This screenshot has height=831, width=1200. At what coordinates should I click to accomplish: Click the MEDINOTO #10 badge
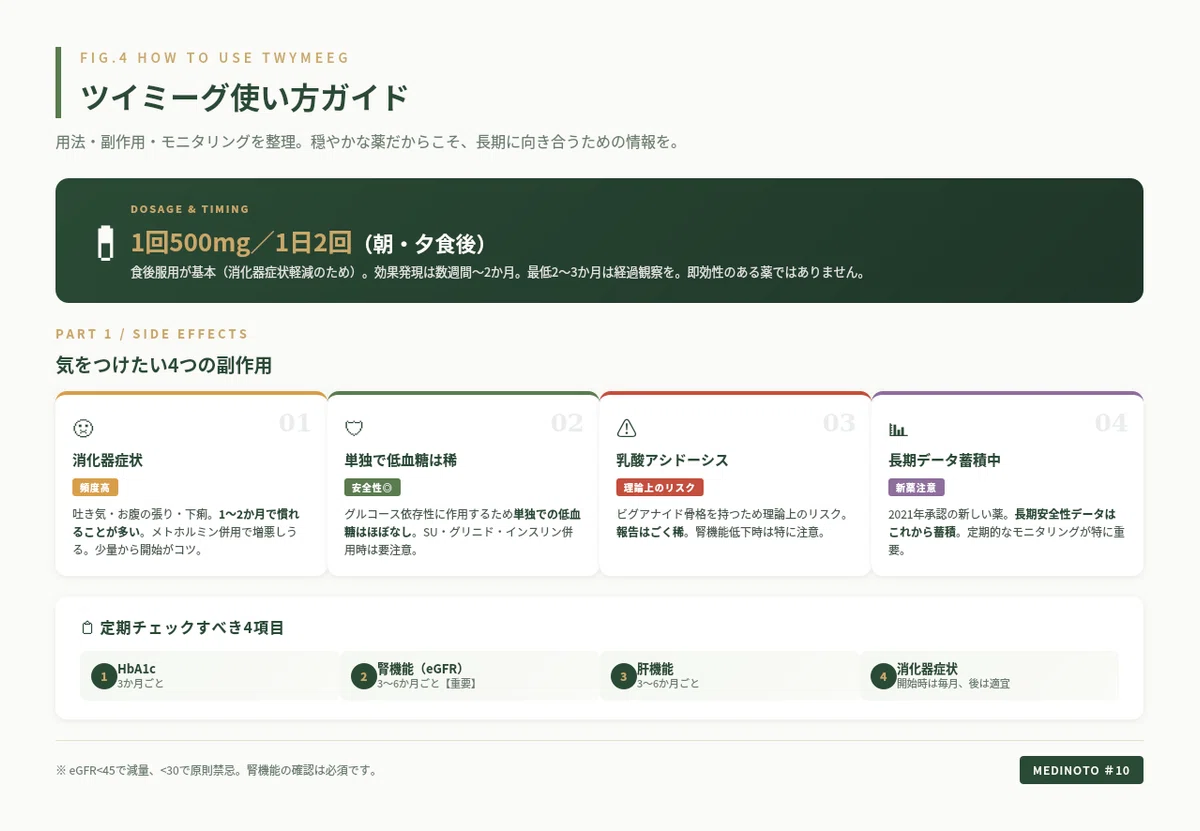pyautogui.click(x=1081, y=770)
